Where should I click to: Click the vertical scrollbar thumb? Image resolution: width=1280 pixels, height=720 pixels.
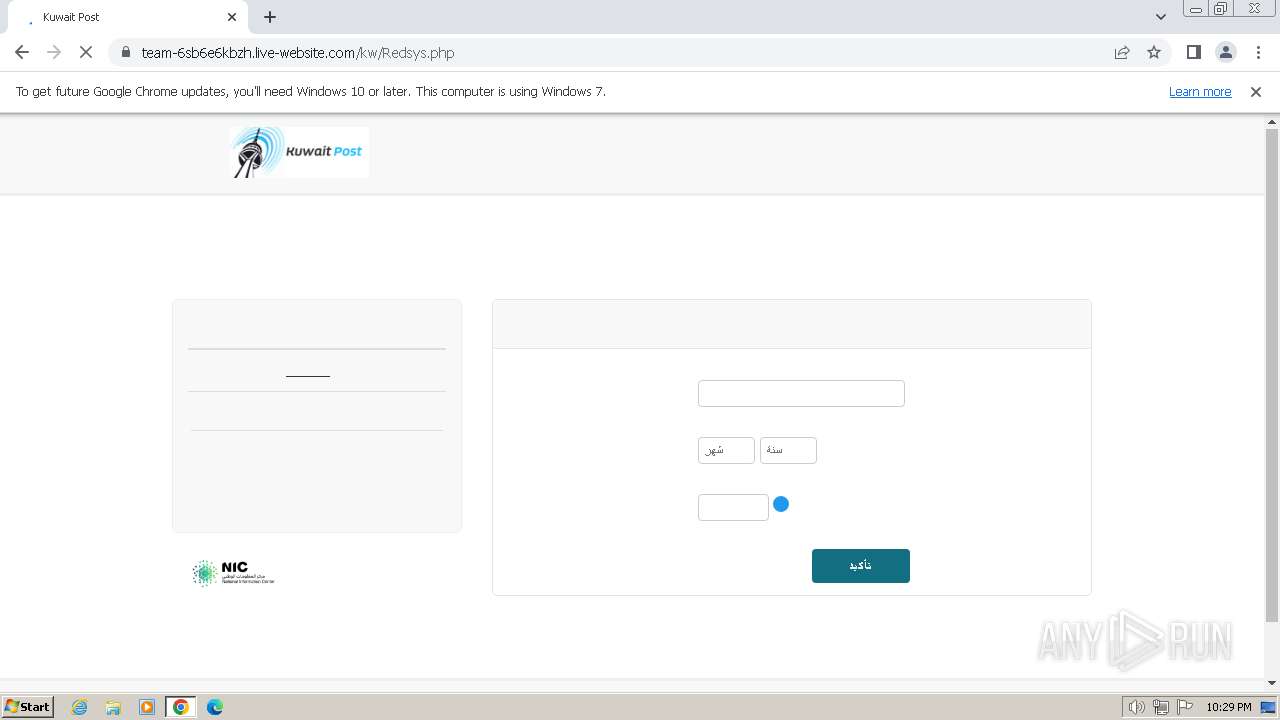tap(1272, 375)
